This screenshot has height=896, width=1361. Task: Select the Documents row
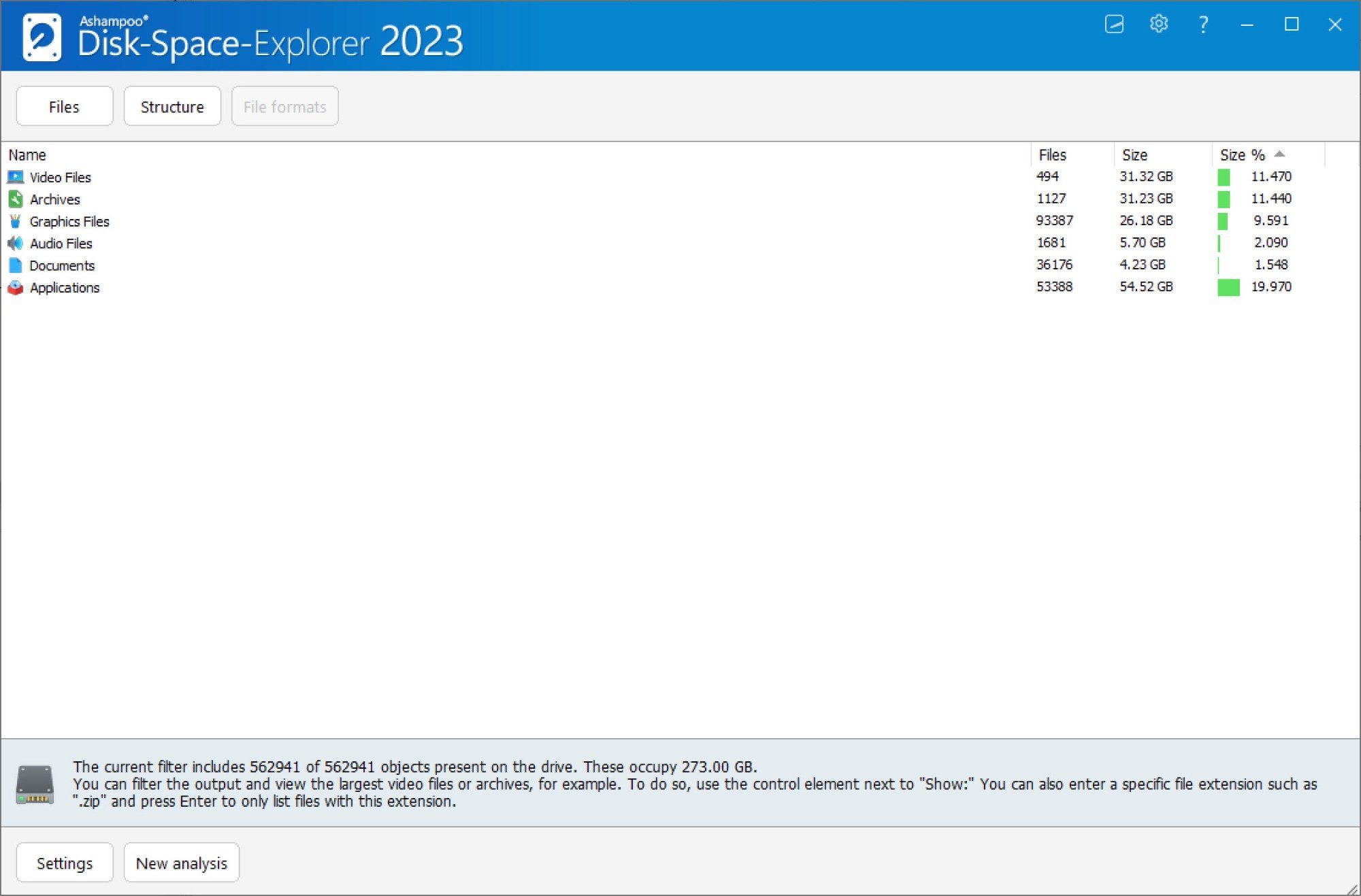(x=62, y=266)
